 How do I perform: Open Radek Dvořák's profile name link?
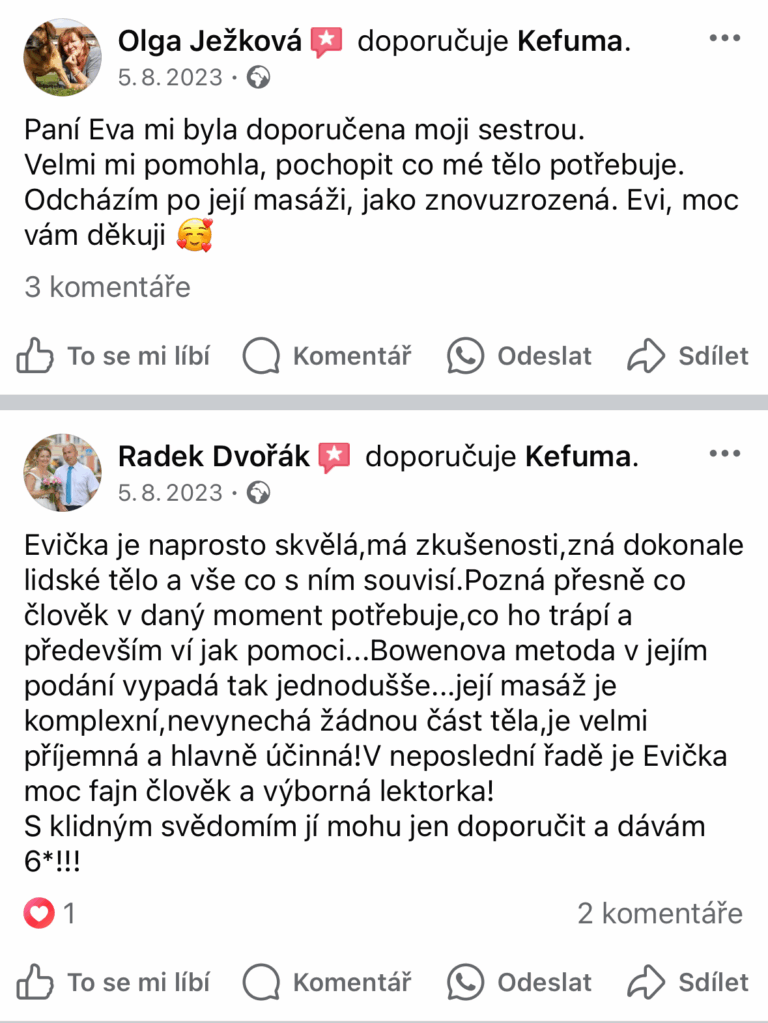213,457
